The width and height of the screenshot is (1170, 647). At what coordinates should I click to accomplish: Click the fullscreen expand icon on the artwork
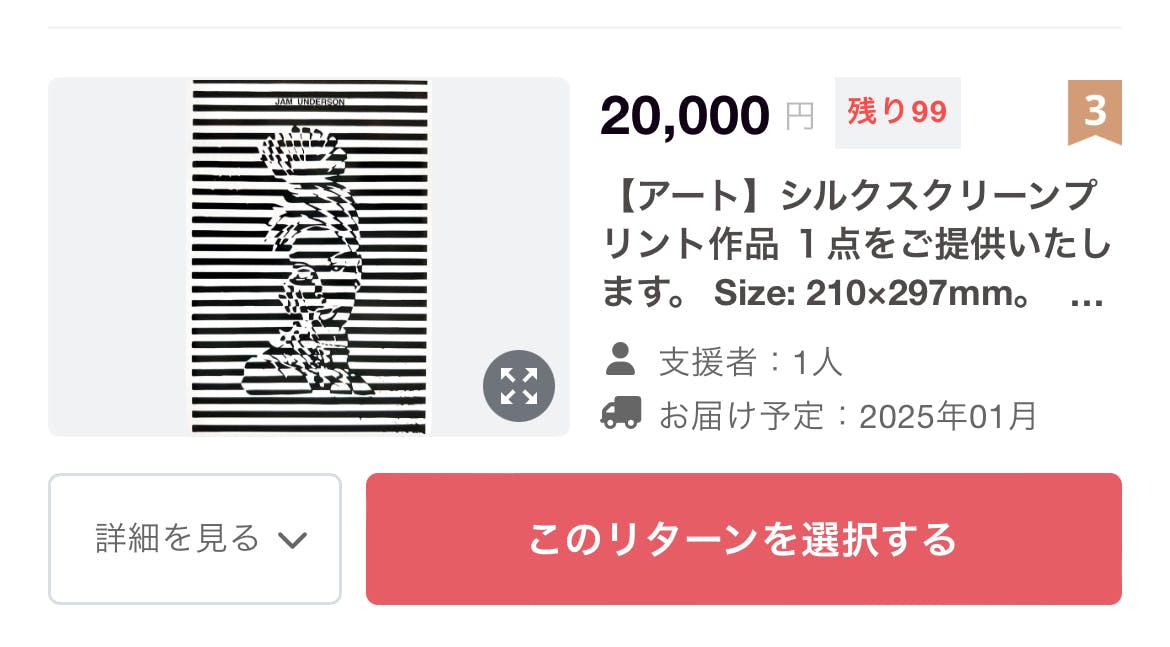tap(519, 386)
